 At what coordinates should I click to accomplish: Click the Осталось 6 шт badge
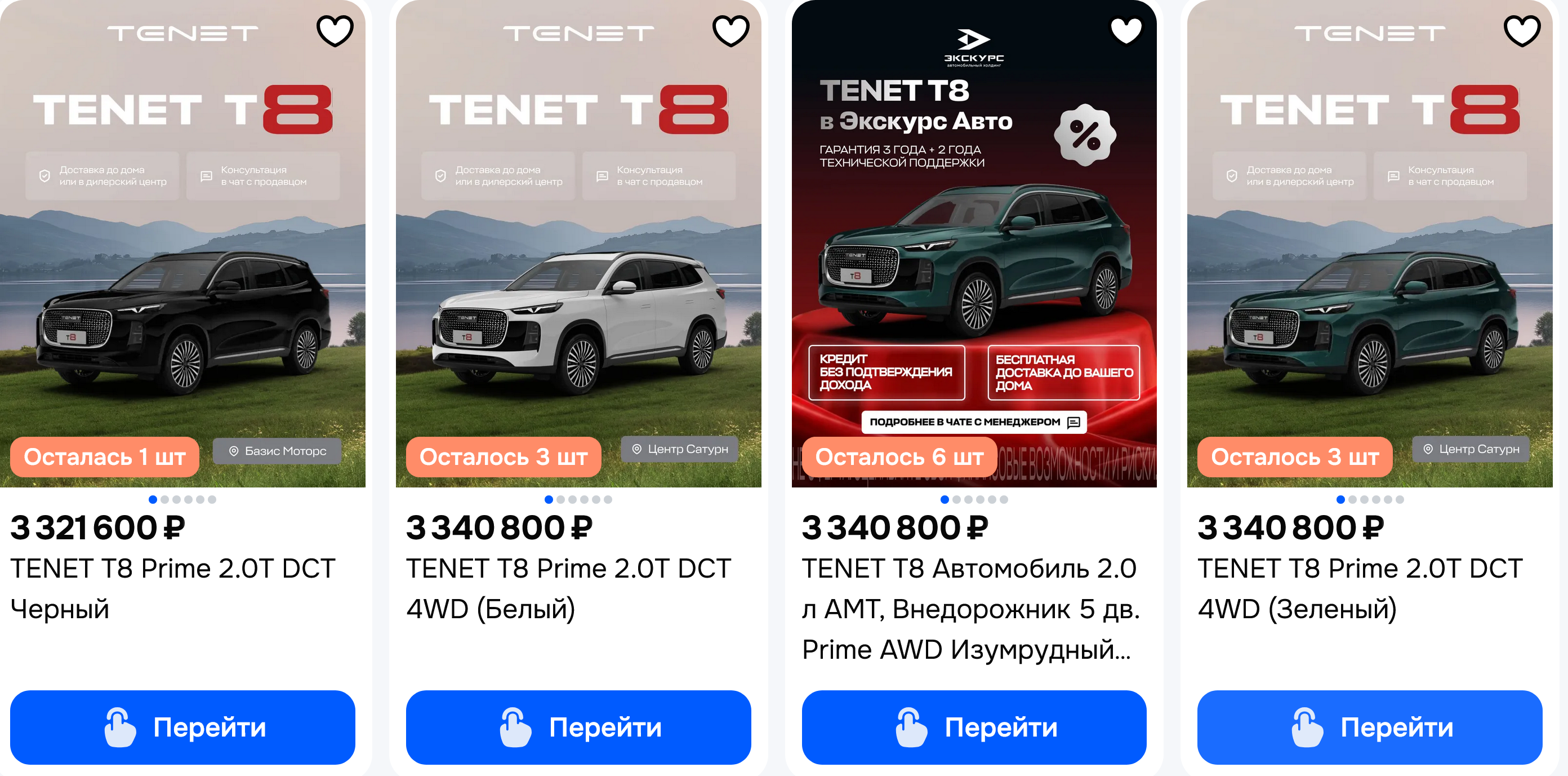[899, 457]
